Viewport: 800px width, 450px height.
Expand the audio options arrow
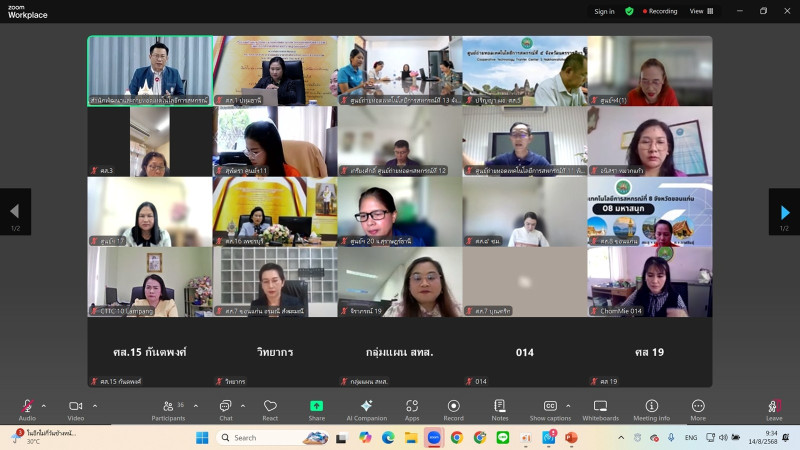(43, 405)
